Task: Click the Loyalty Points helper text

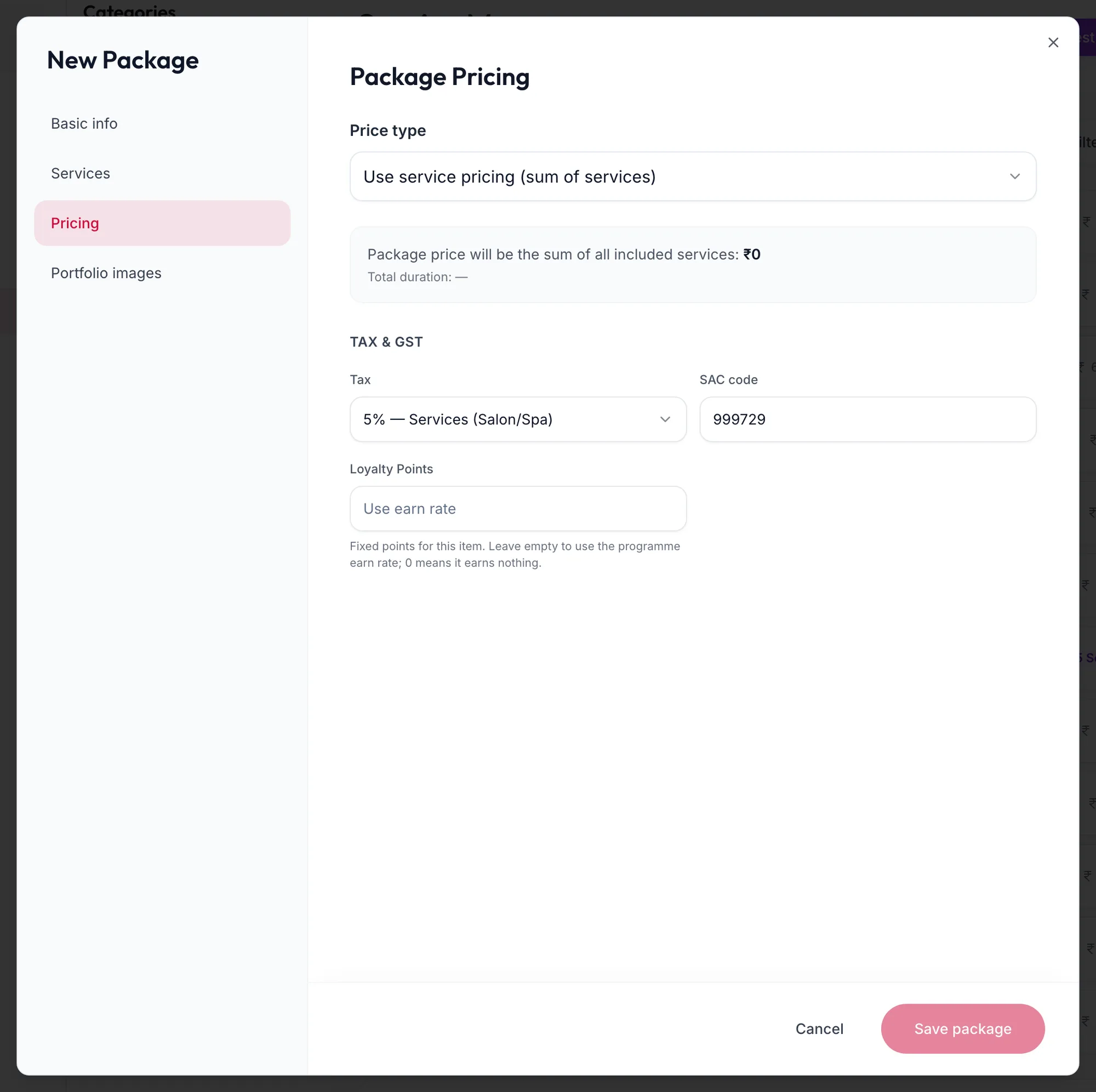Action: click(x=515, y=555)
